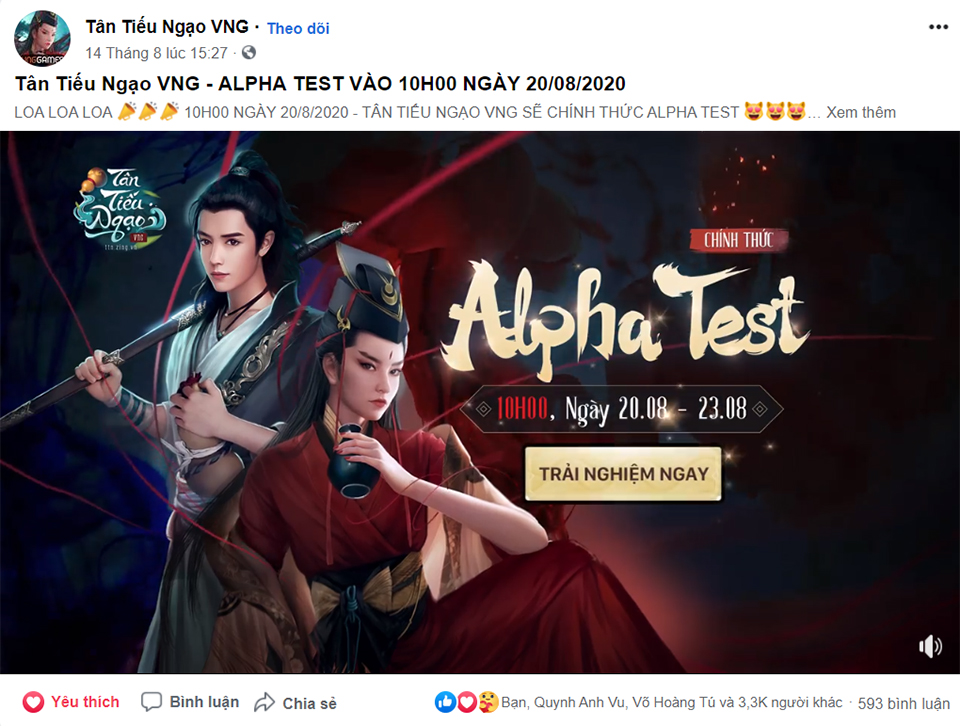Expand post text with Xem thêm
The height and width of the screenshot is (726, 960).
861,113
